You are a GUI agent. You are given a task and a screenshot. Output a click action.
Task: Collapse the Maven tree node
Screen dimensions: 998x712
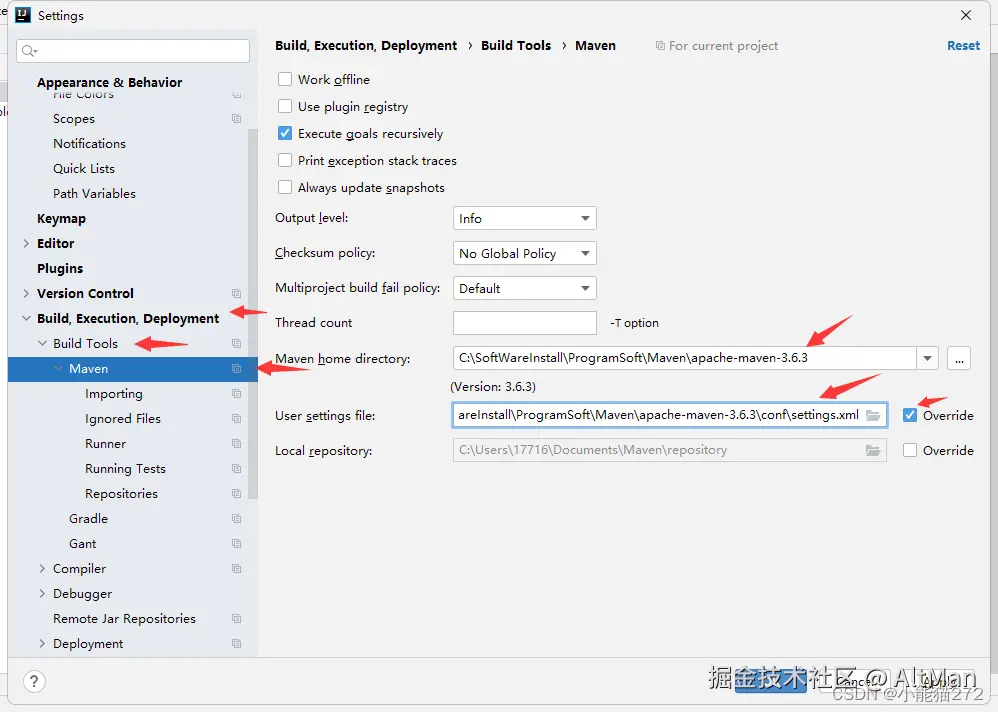tap(59, 369)
